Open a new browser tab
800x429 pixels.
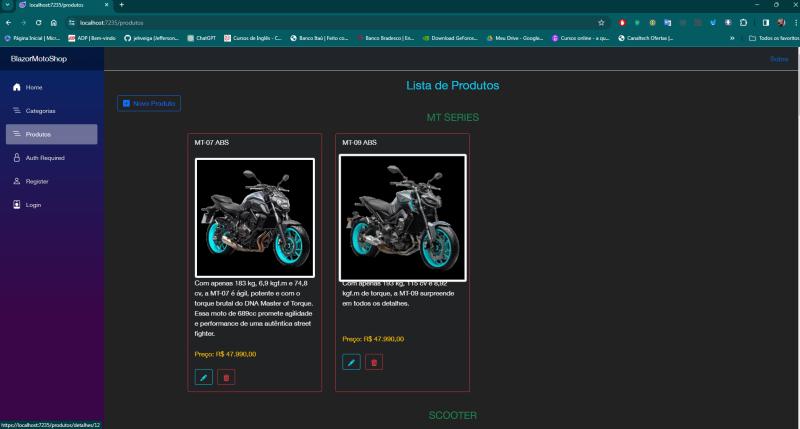pyautogui.click(x=121, y=5)
